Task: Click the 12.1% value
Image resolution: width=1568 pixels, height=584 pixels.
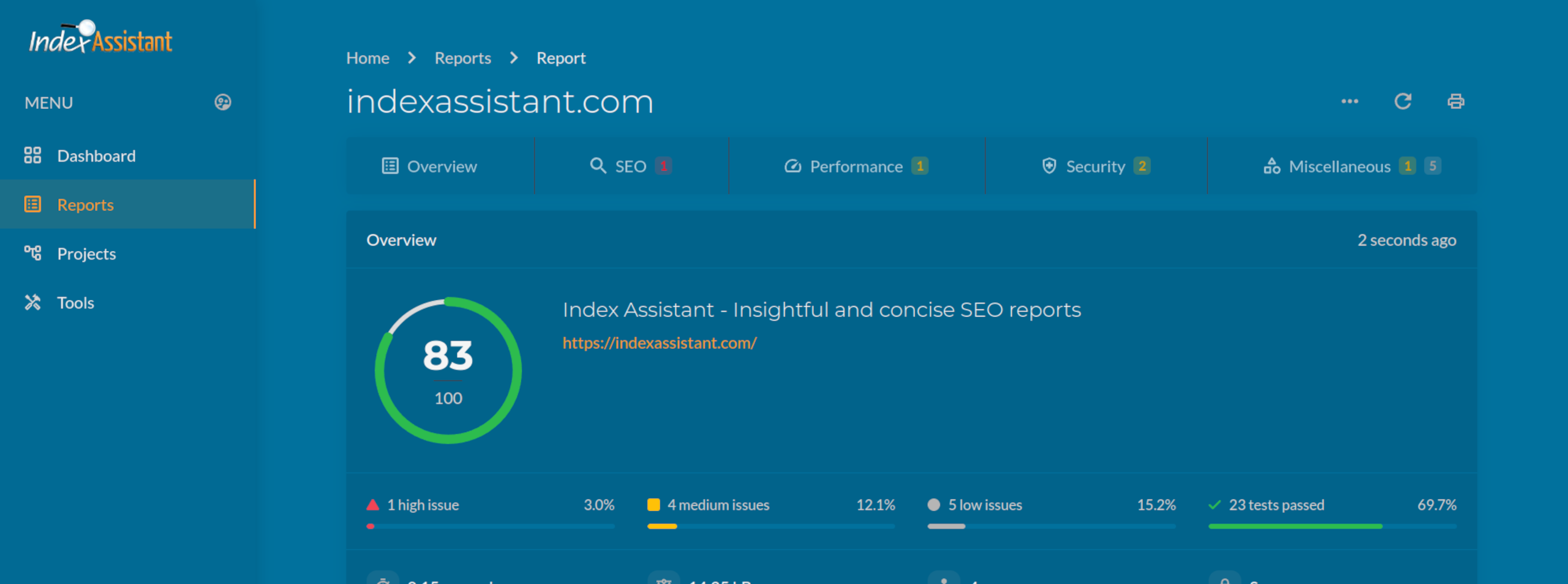Action: (876, 505)
